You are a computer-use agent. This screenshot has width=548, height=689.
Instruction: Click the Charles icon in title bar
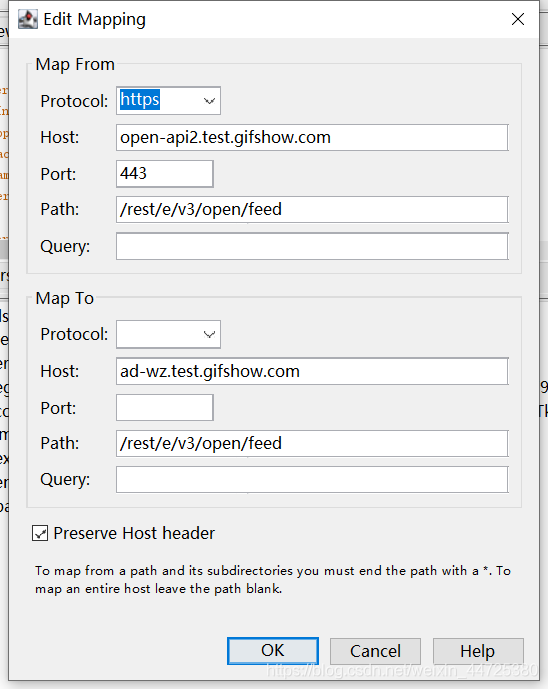click(x=28, y=19)
